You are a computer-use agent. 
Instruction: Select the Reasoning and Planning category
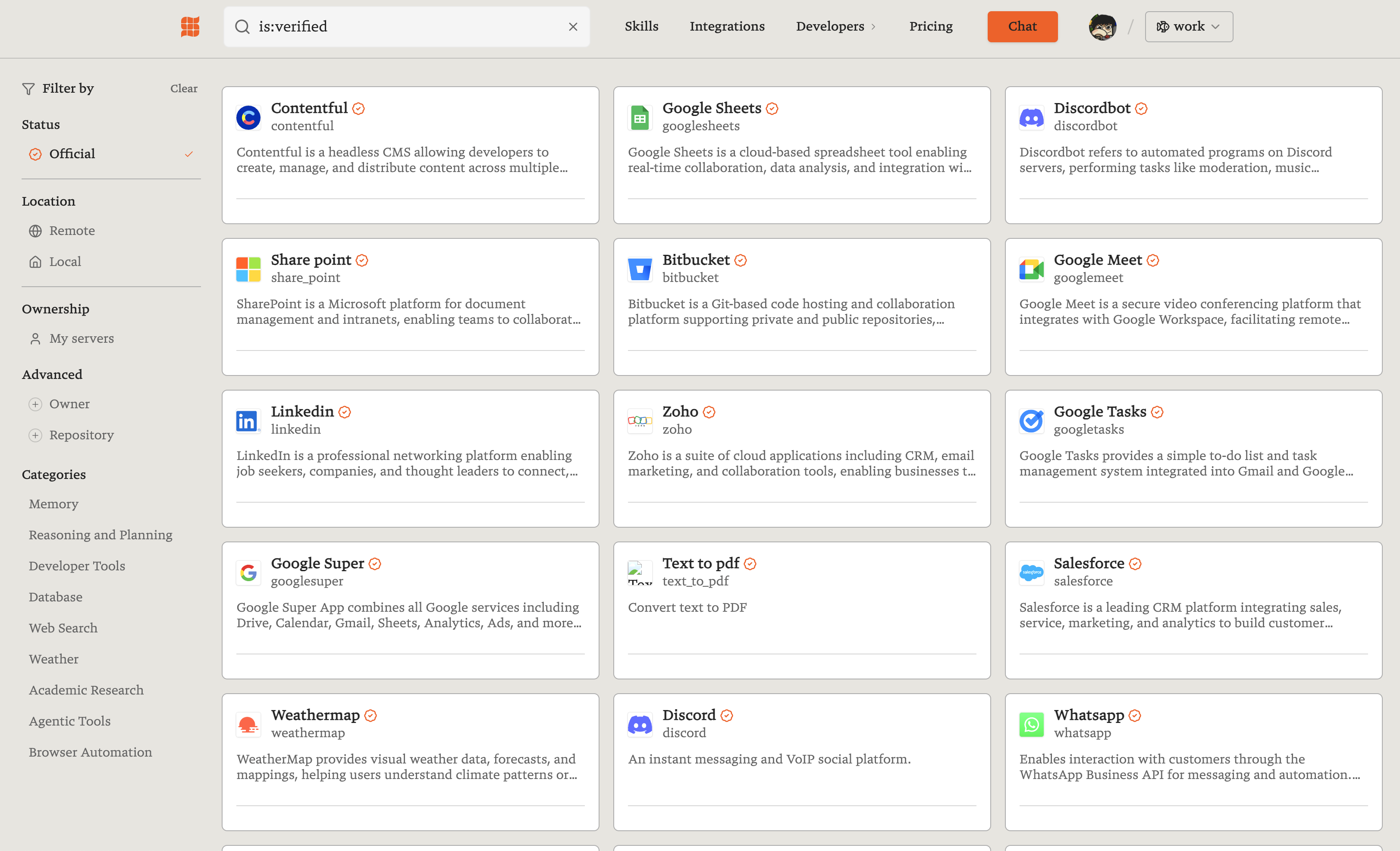pos(100,535)
